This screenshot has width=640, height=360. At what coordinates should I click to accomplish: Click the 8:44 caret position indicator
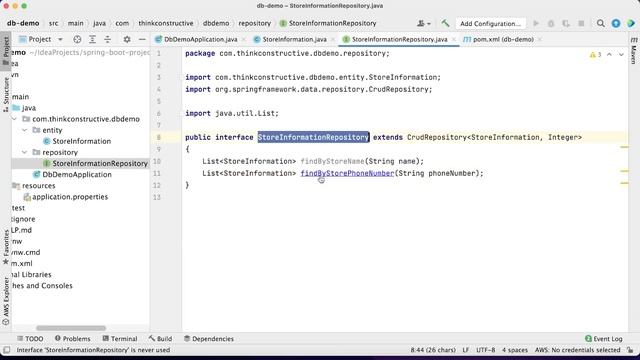(433, 350)
